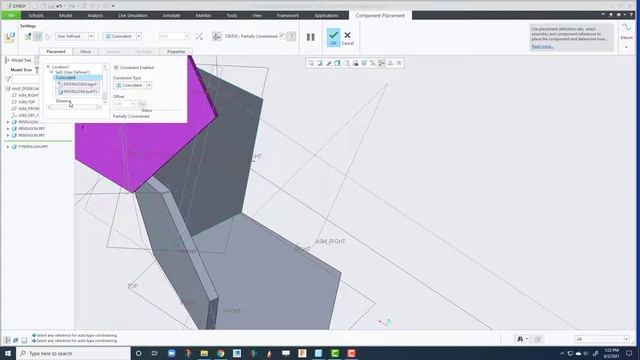Screen dimensions: 640x360
Task: Switch to the Placement tab
Action: (x=56, y=51)
